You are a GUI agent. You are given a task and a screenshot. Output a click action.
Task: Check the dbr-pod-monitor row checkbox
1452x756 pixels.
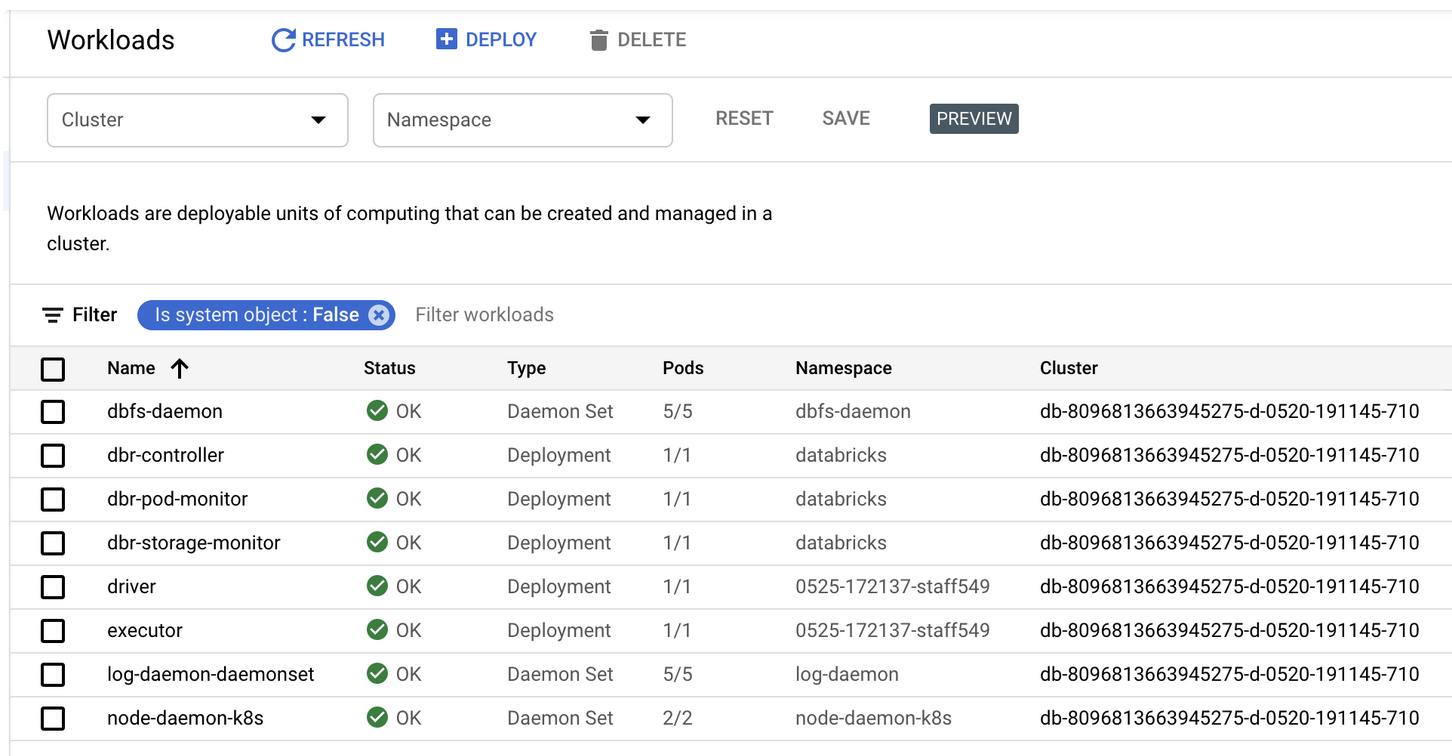point(53,499)
